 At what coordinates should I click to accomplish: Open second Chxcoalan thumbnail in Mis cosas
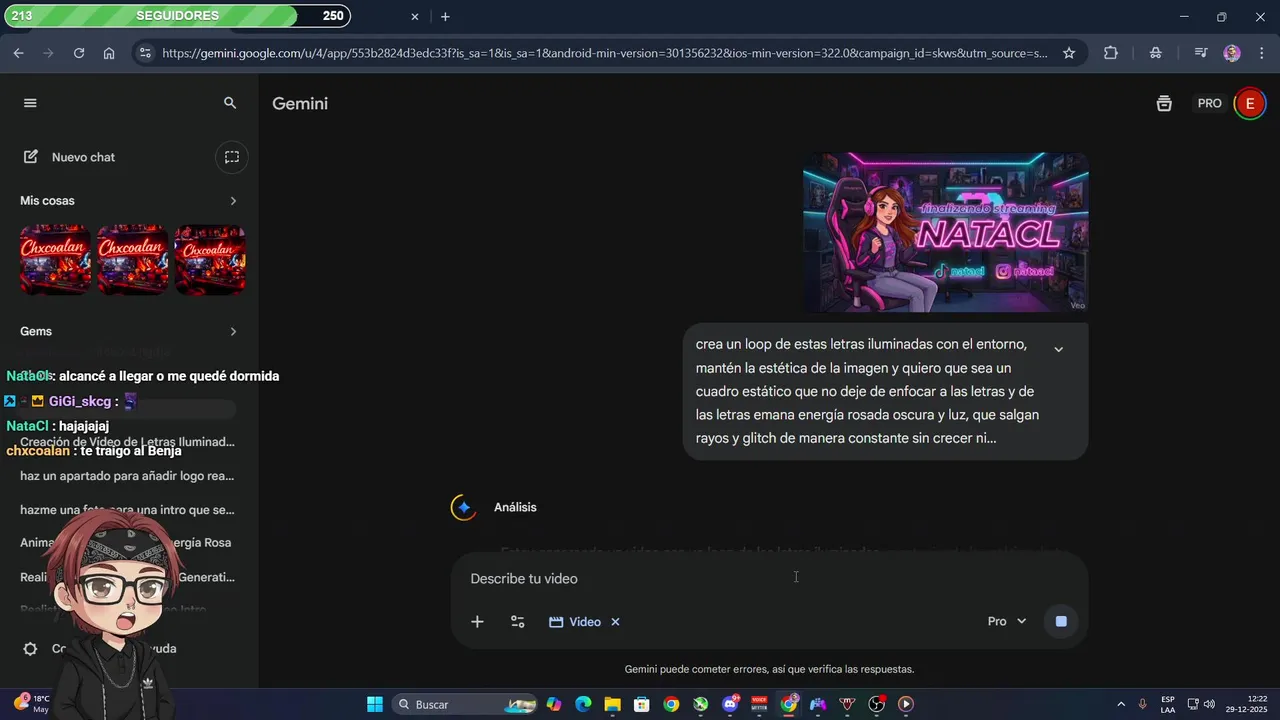pos(133,260)
